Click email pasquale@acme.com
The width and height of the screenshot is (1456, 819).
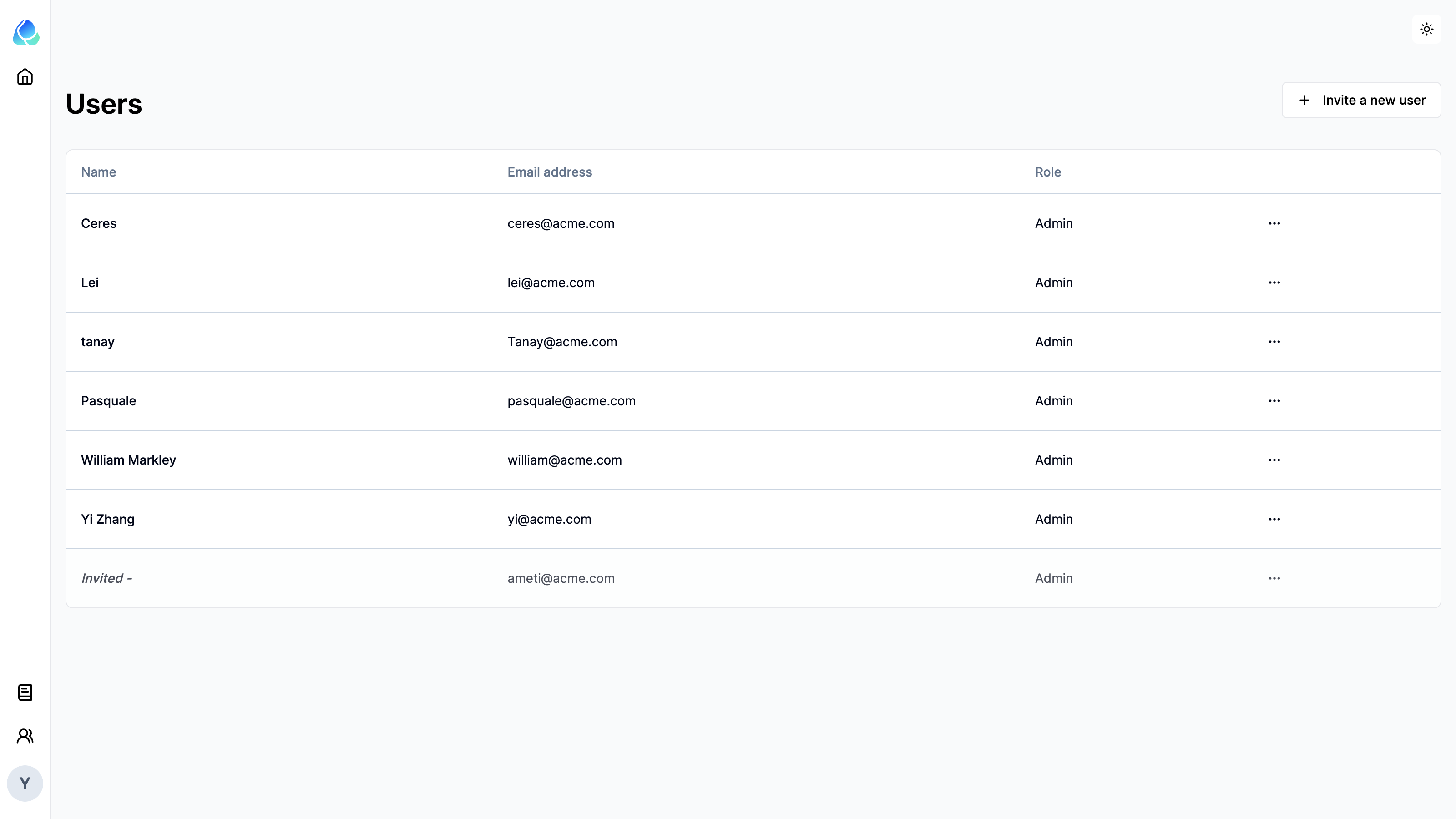[x=571, y=401]
